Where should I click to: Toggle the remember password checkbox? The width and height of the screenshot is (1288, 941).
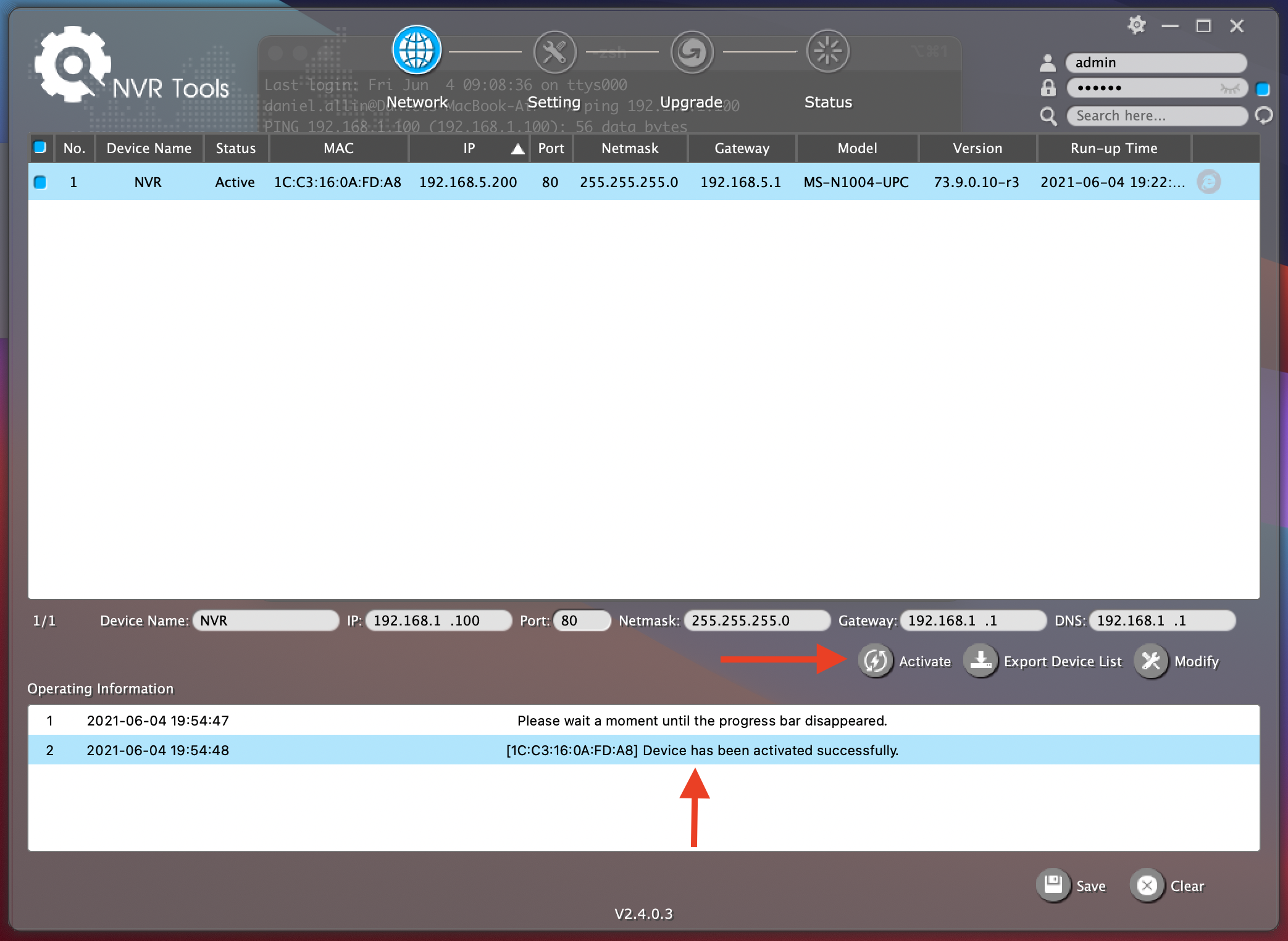tap(1263, 89)
